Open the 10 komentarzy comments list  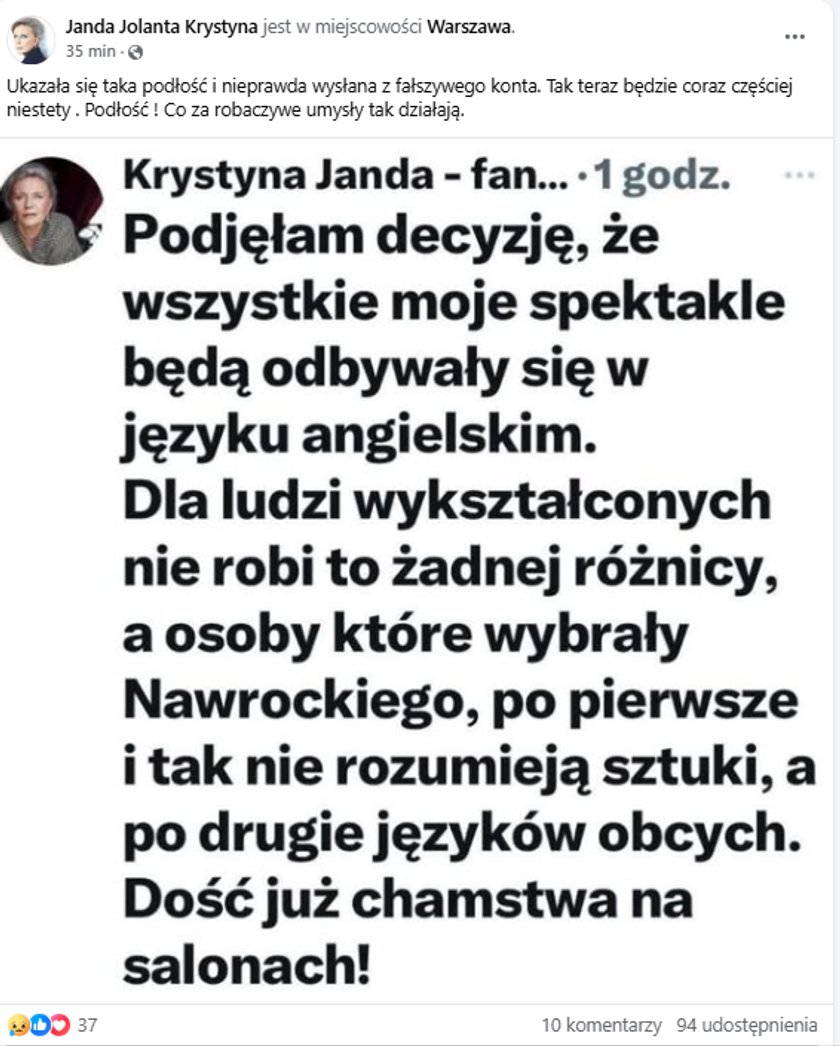click(601, 1025)
